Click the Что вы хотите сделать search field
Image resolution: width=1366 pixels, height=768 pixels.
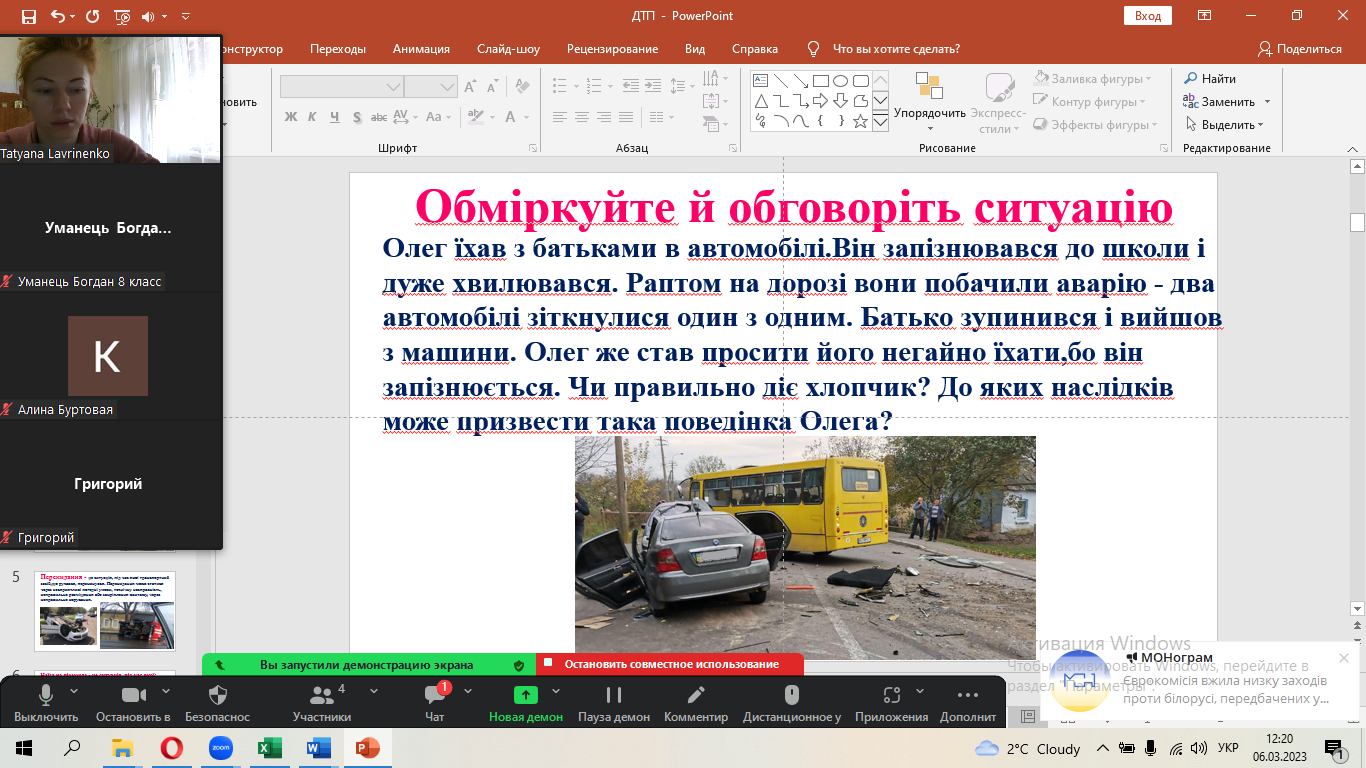(x=896, y=49)
